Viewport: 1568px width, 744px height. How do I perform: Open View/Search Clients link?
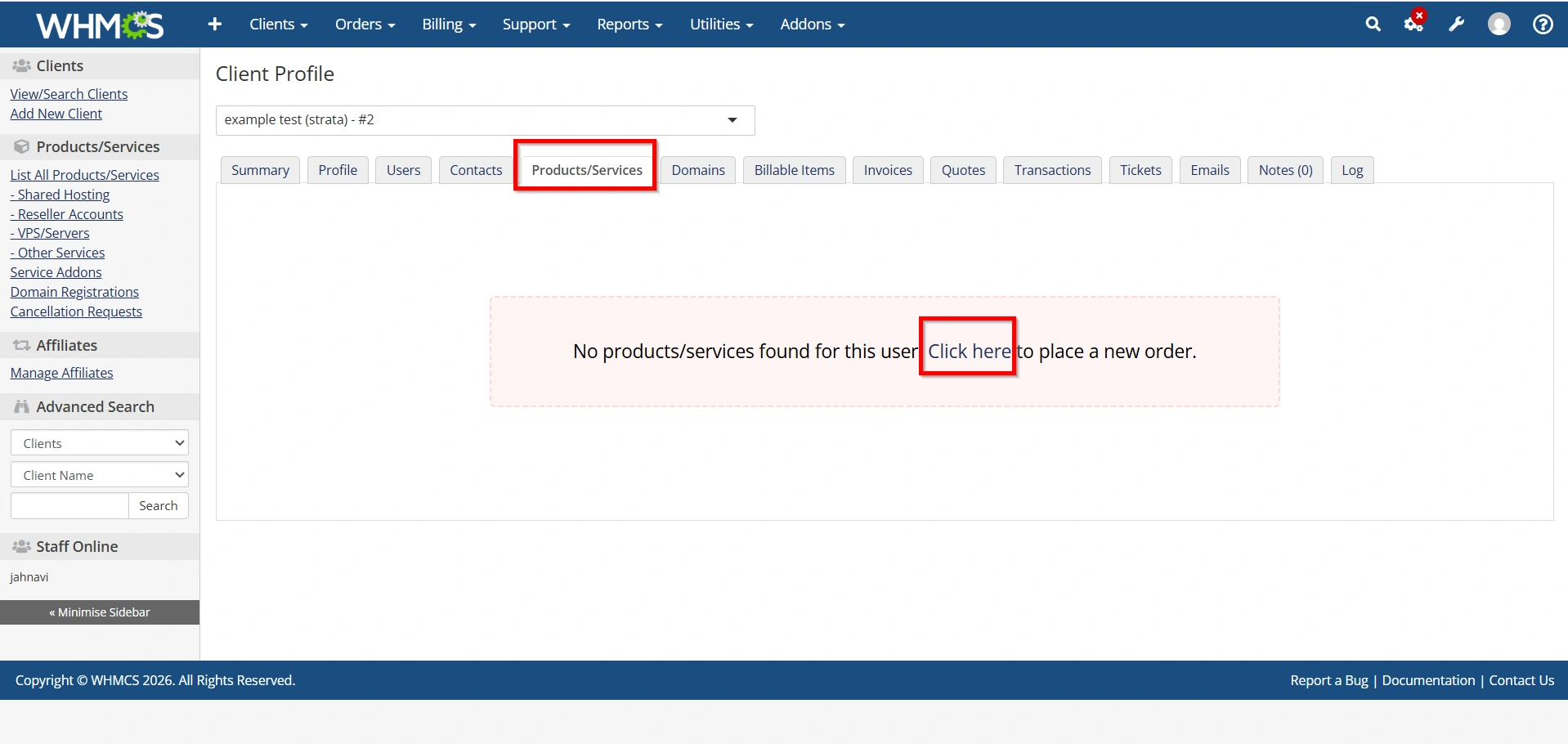pos(69,94)
